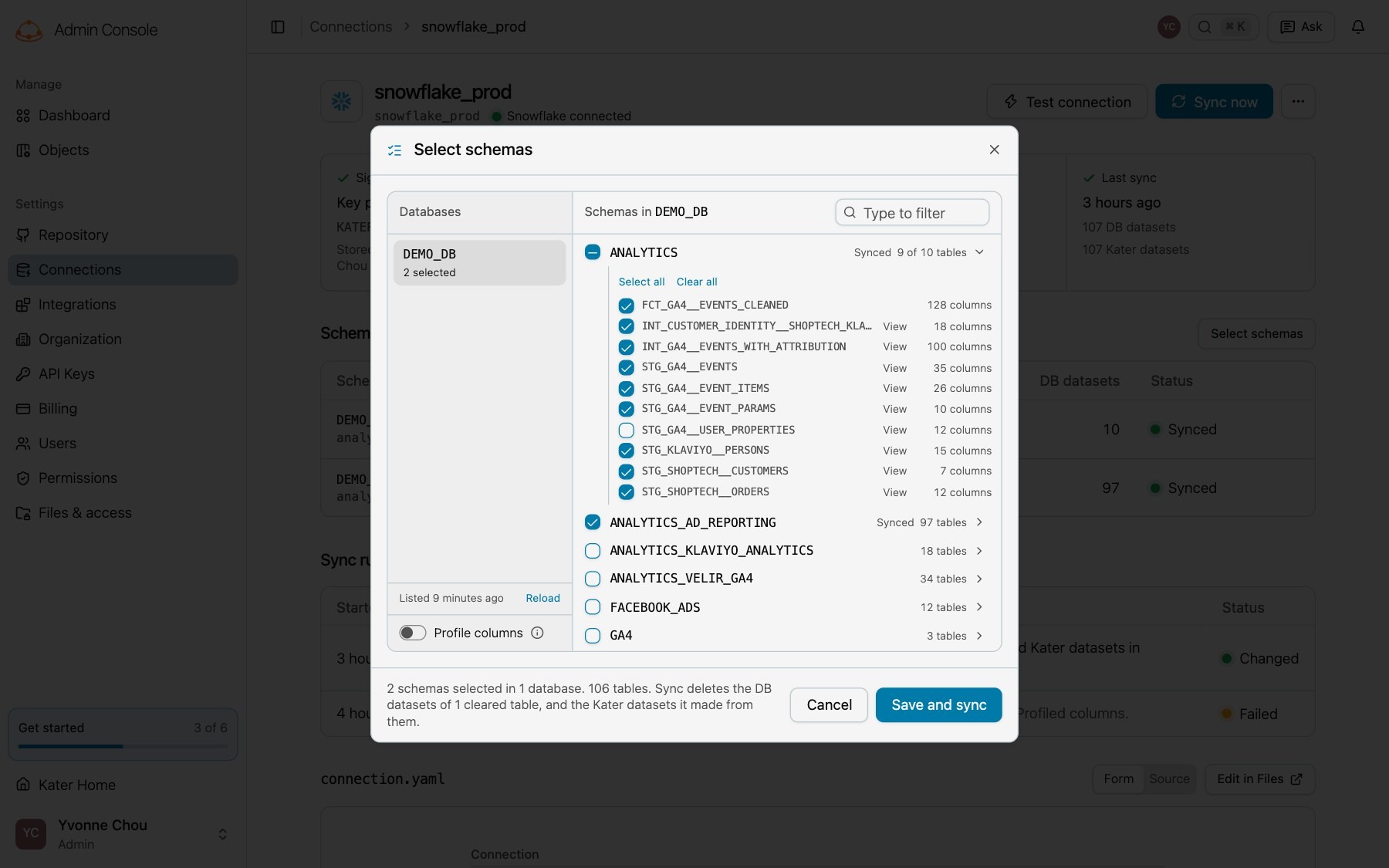Click the Kater Home icon link
The width and height of the screenshot is (1389, 868).
pyautogui.click(x=23, y=785)
